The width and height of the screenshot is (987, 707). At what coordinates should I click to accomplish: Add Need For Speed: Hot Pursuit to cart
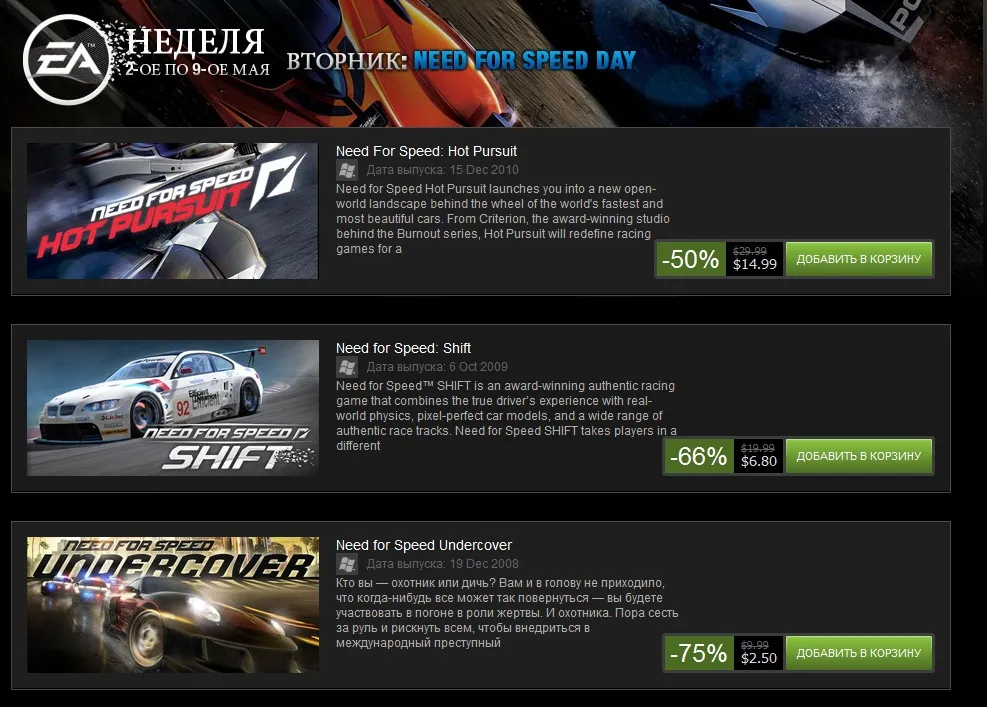[859, 259]
